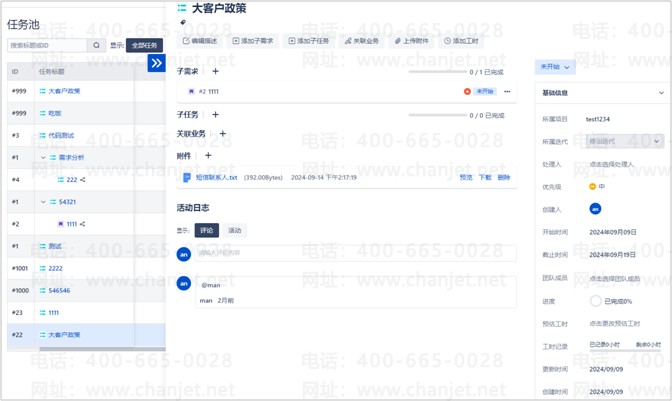Click the 子任务 progress bar 0/0

437,115
